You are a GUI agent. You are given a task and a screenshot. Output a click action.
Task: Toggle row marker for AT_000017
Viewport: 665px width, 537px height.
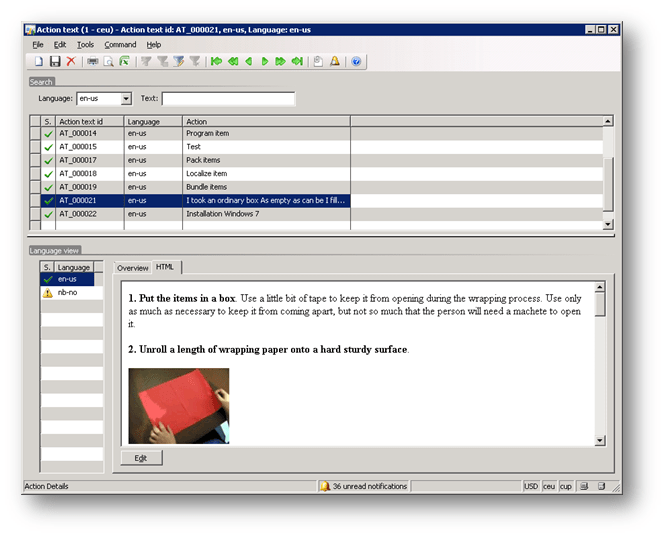tap(35, 160)
